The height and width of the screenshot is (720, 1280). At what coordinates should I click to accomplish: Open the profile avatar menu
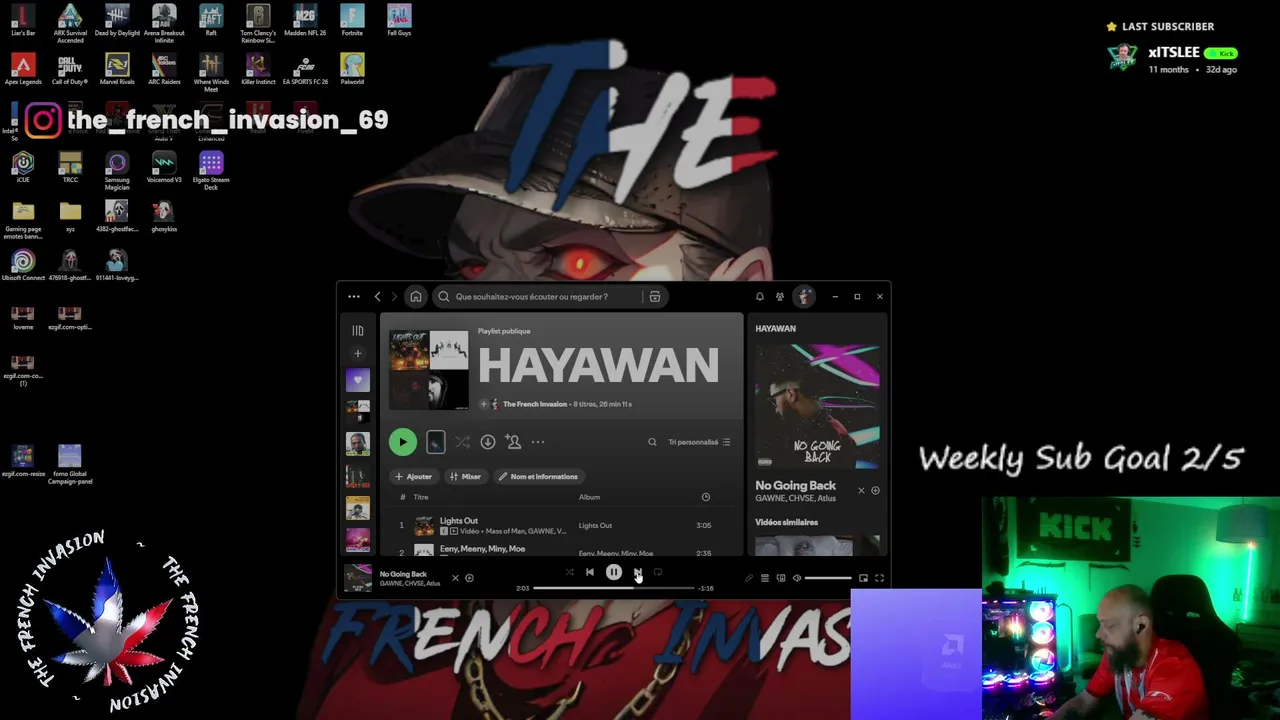(x=804, y=296)
